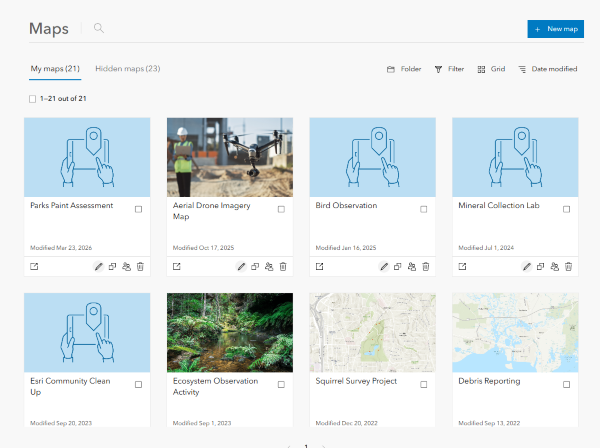Click the Debris Reporting map thumbnail
Viewport: 600px width, 448px height.
515,332
